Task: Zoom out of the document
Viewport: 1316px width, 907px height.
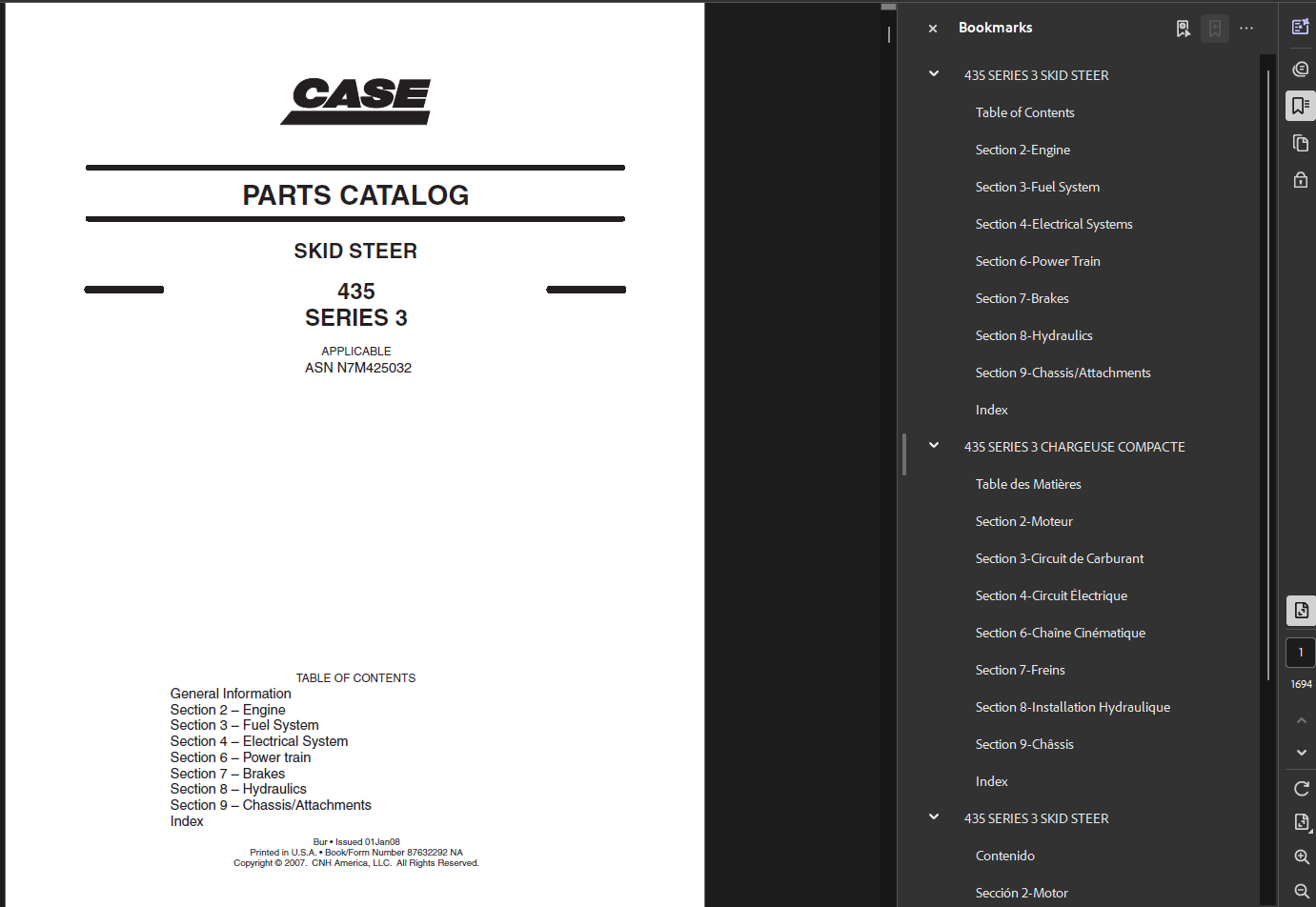Action: pyautogui.click(x=1301, y=891)
